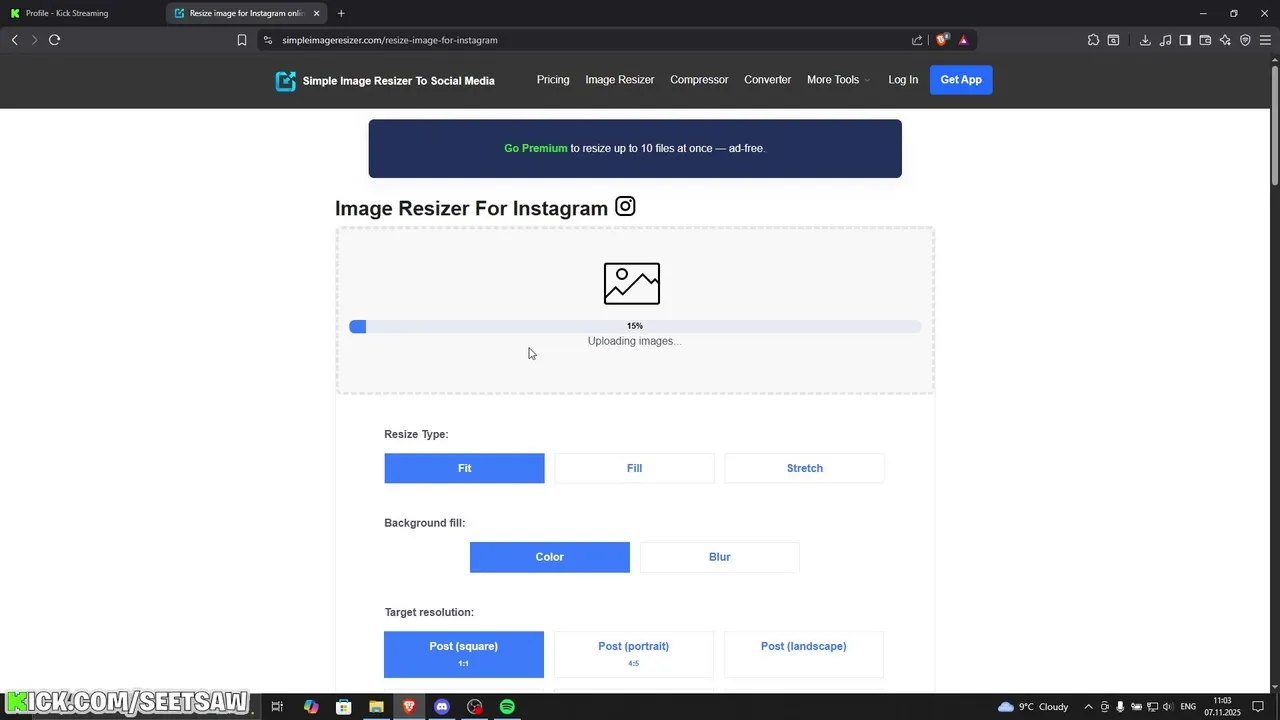
Task: Click the Go Premium link
Action: pos(535,148)
